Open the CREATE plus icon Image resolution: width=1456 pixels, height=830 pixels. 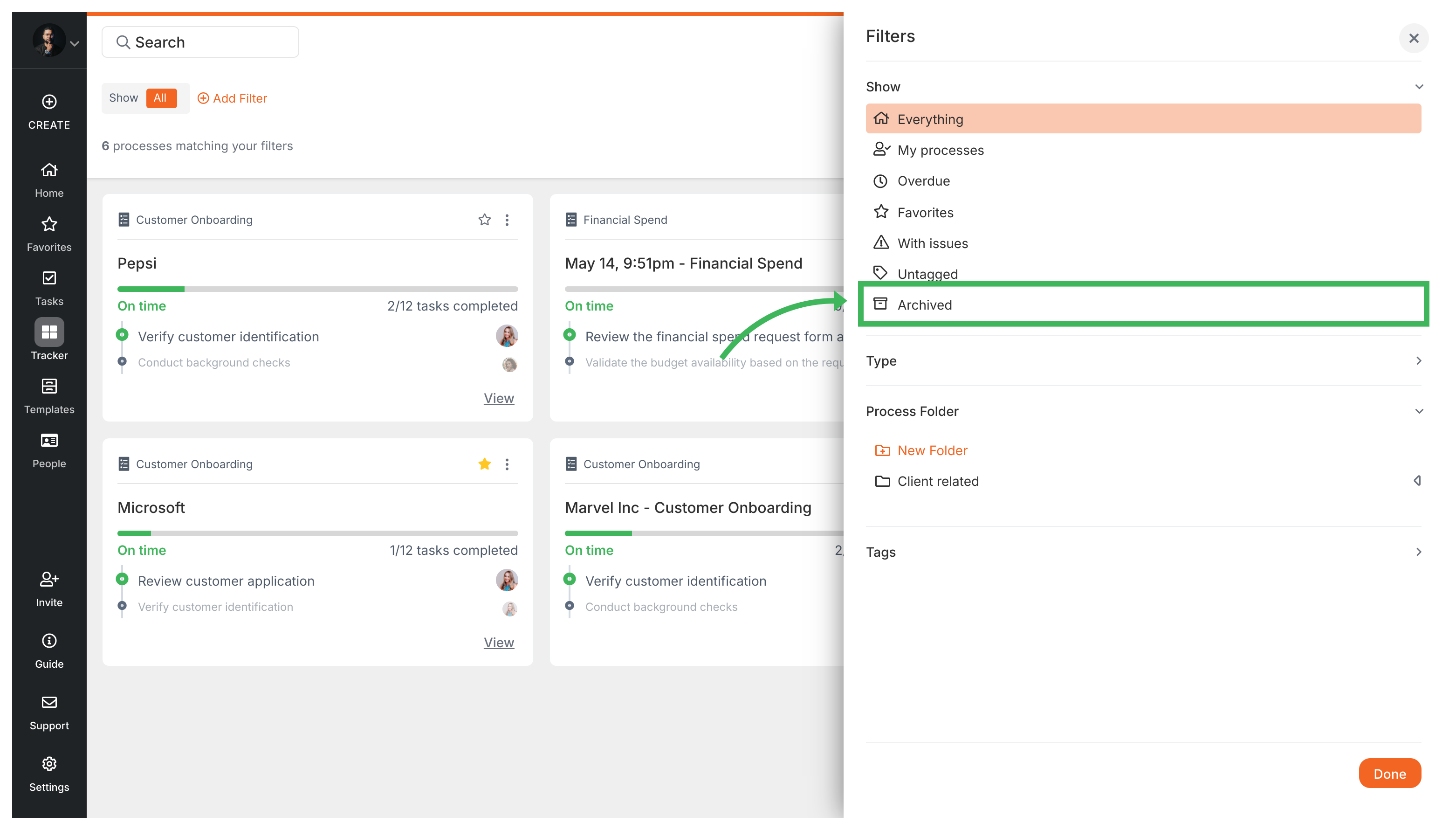coord(49,102)
